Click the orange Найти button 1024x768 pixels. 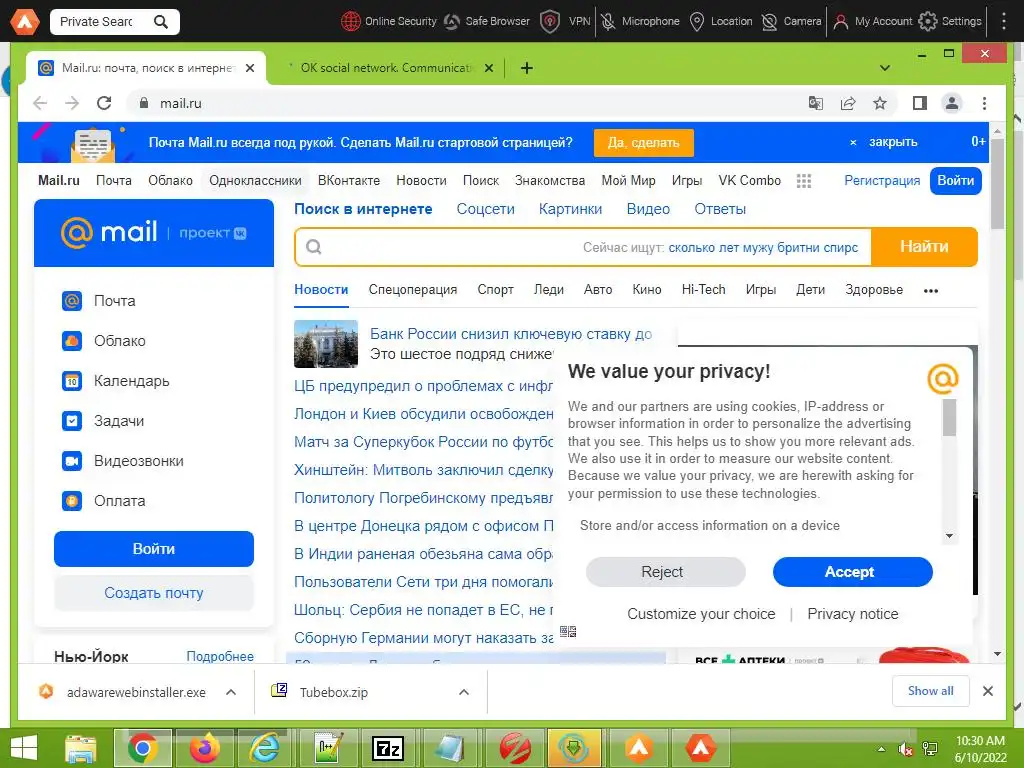point(924,247)
